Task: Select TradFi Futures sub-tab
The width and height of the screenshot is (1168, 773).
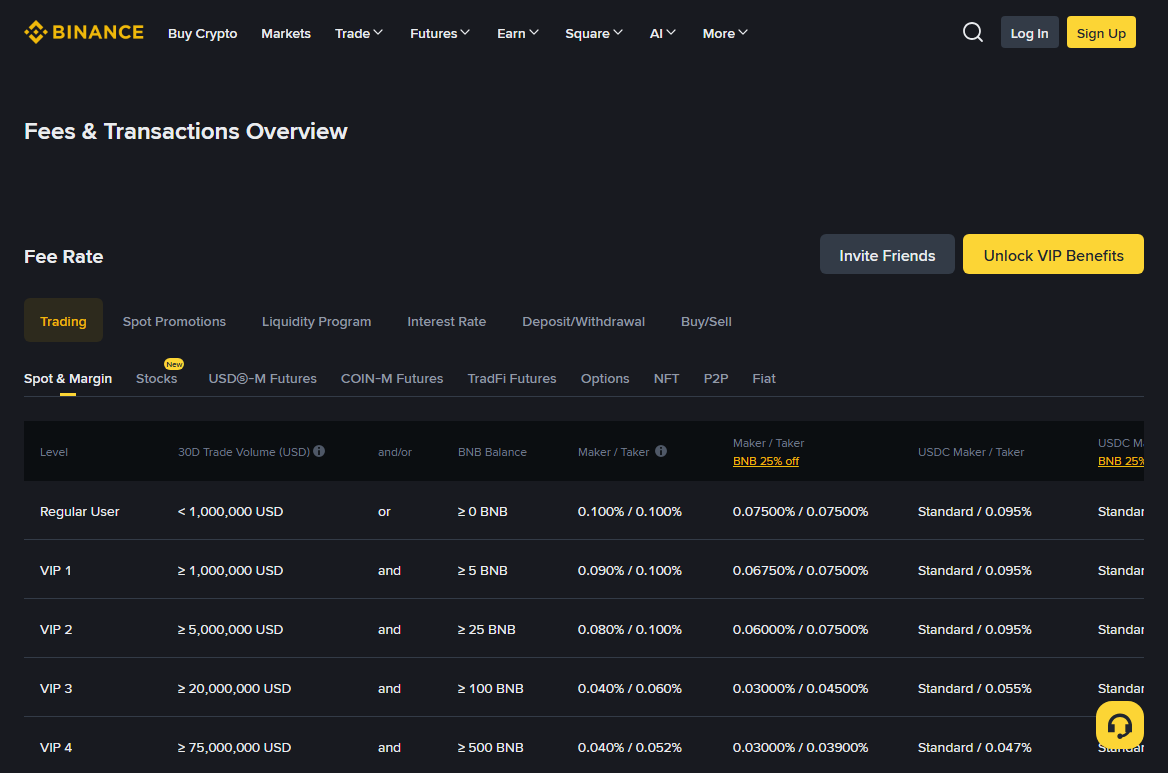Action: click(x=512, y=378)
